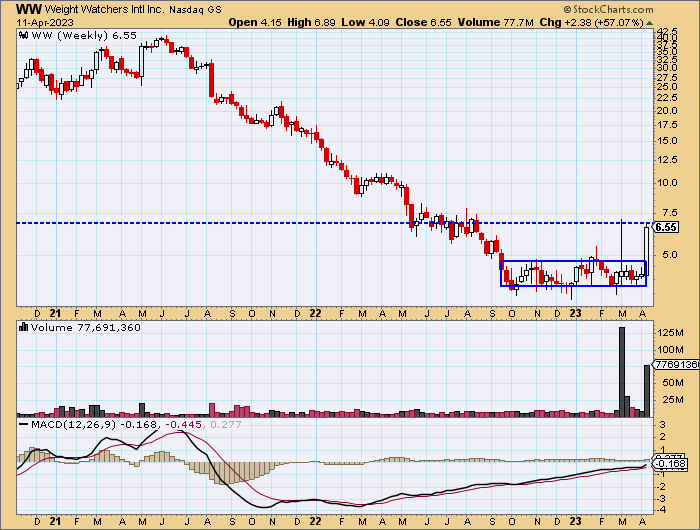700x530 pixels.
Task: Click the 100M volume axis label
Action: pyautogui.click(x=670, y=349)
